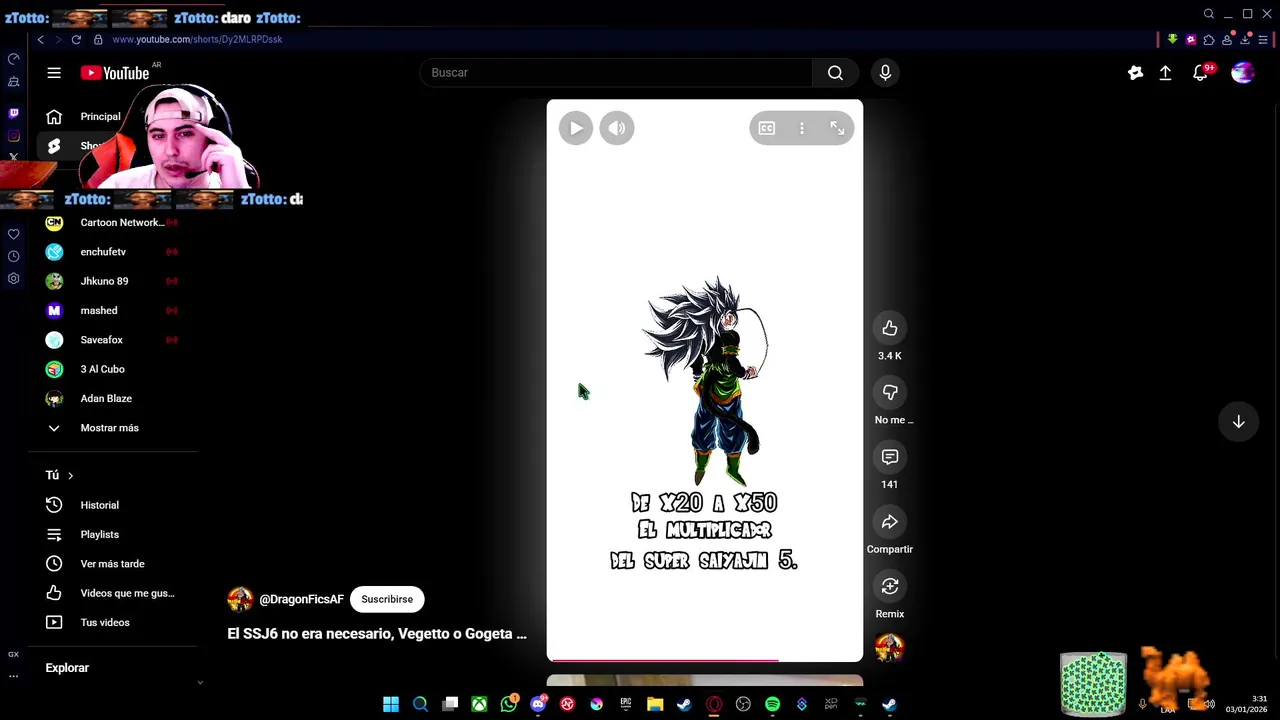The image size is (1280, 720).
Task: Like the short with thumbs up
Action: pyautogui.click(x=890, y=328)
